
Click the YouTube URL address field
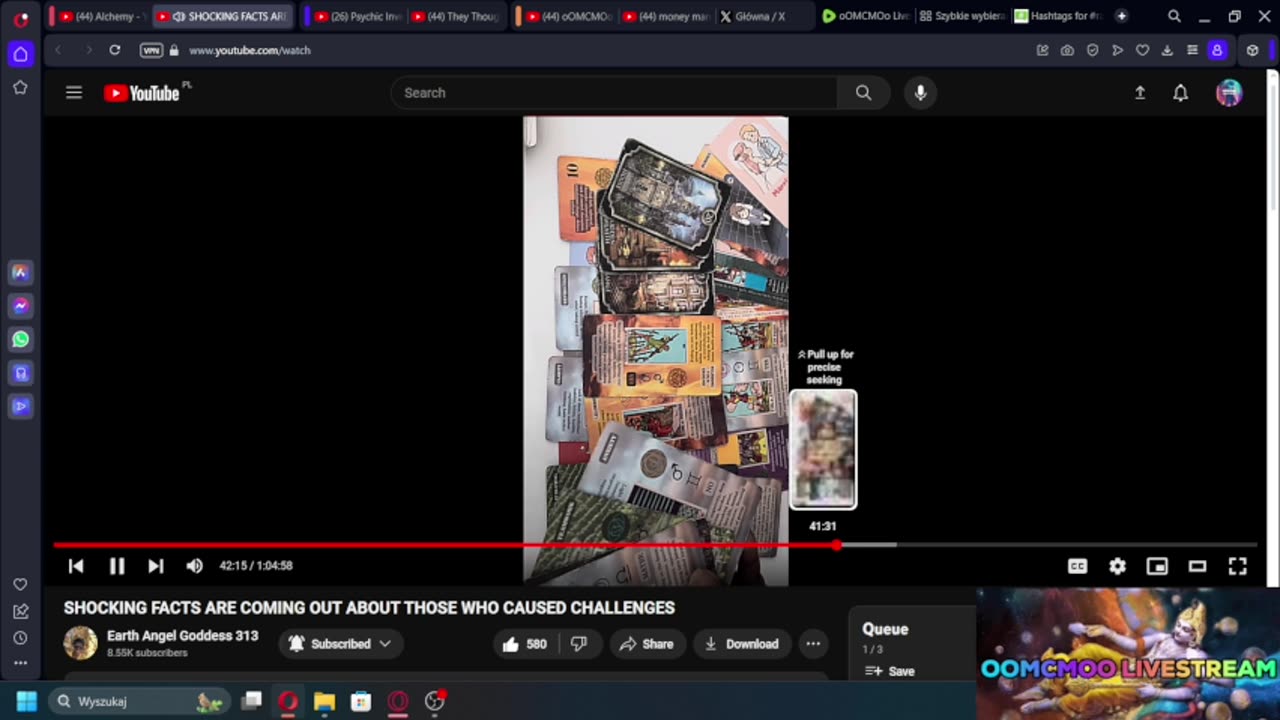(249, 50)
